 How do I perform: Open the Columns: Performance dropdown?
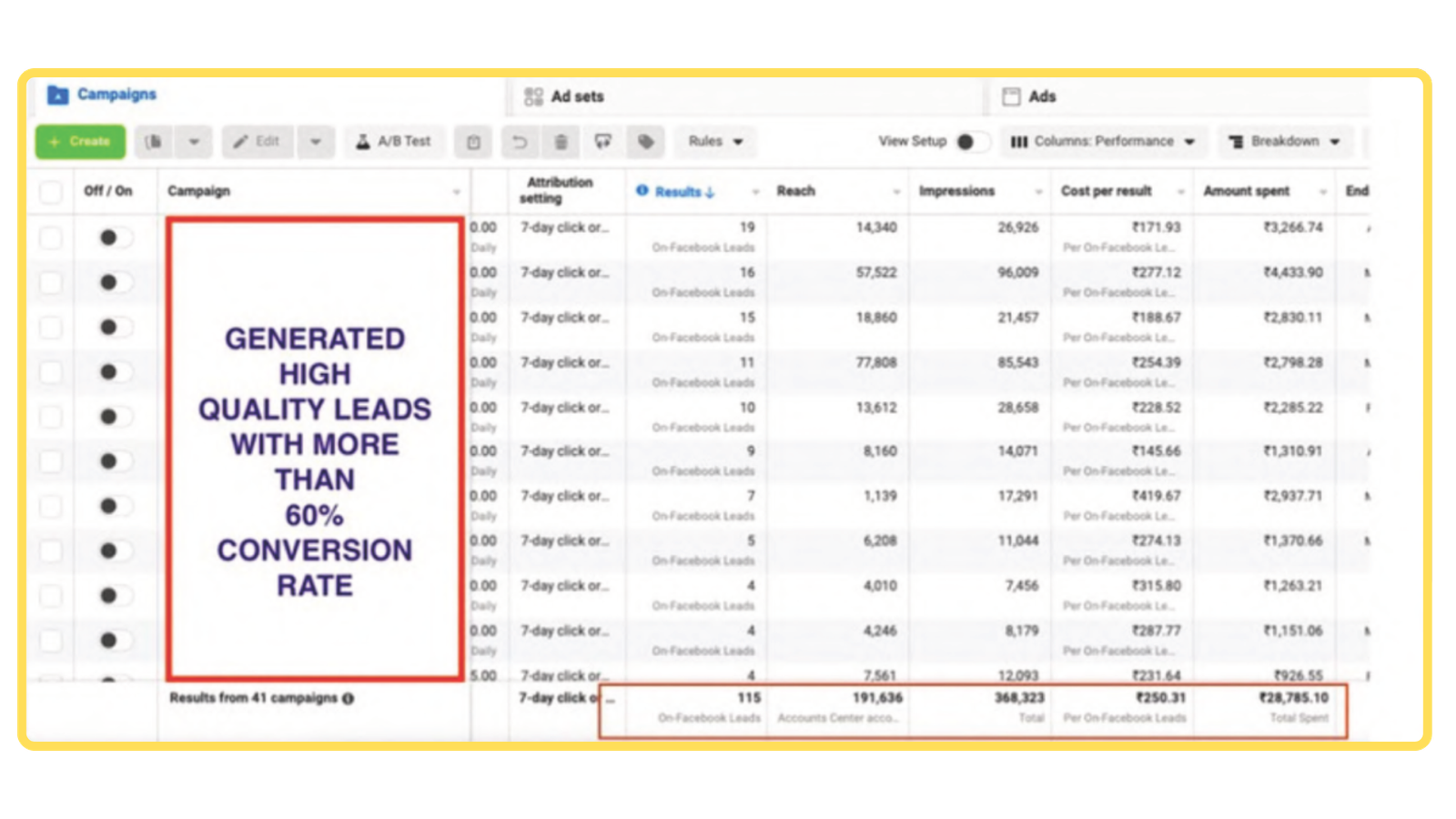[x=1104, y=142]
